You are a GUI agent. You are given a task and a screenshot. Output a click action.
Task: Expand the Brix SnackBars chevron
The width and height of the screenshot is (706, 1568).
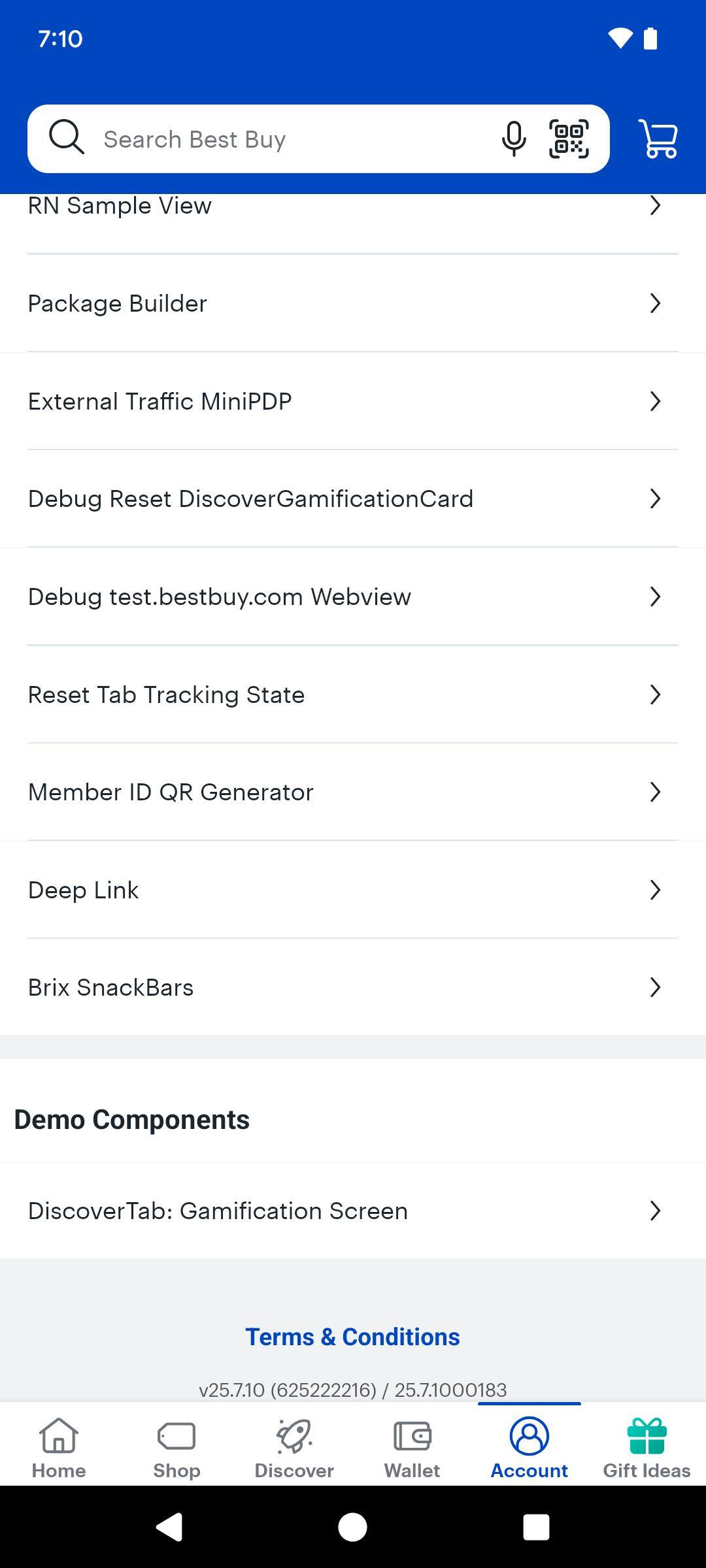click(655, 987)
